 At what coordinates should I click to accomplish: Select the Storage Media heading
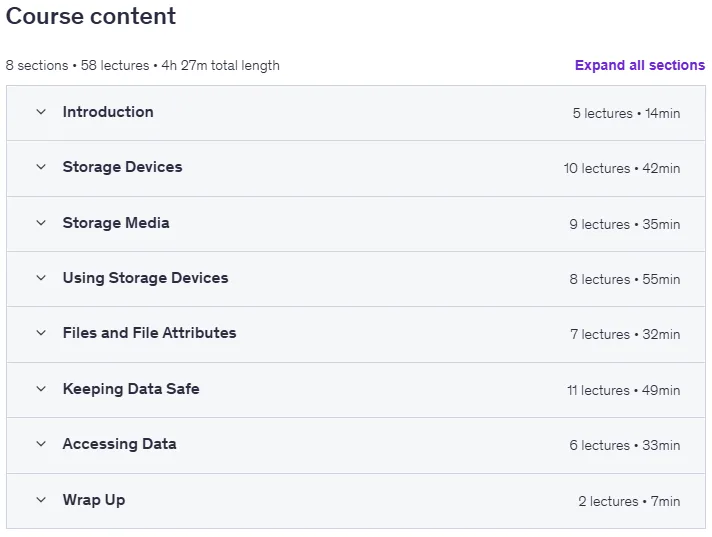pyautogui.click(x=116, y=223)
